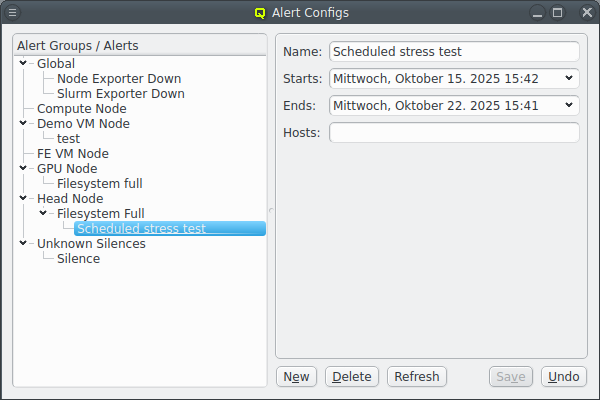The height and width of the screenshot is (400, 600).
Task: Click the Undo button
Action: point(564,377)
